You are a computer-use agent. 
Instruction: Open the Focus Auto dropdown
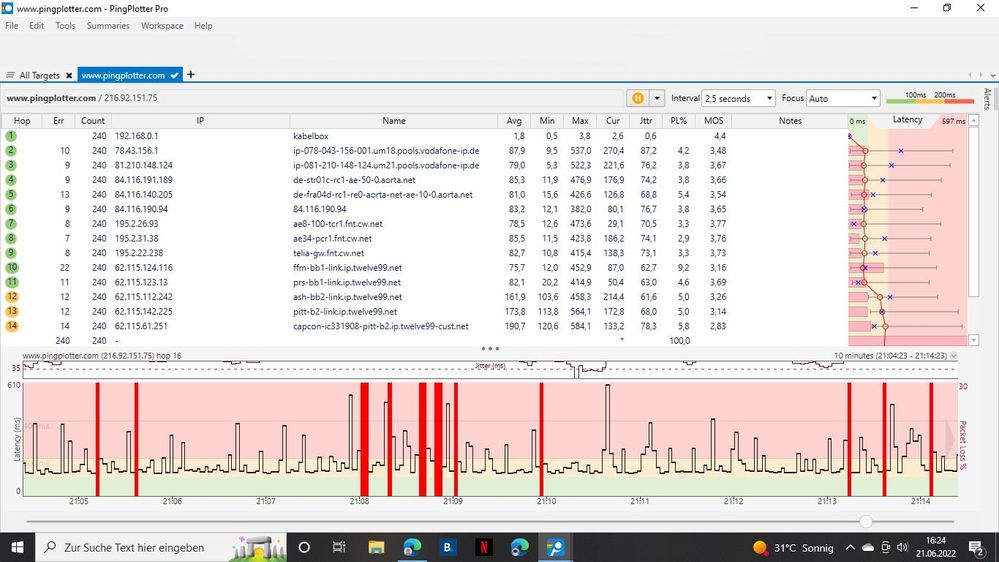843,98
